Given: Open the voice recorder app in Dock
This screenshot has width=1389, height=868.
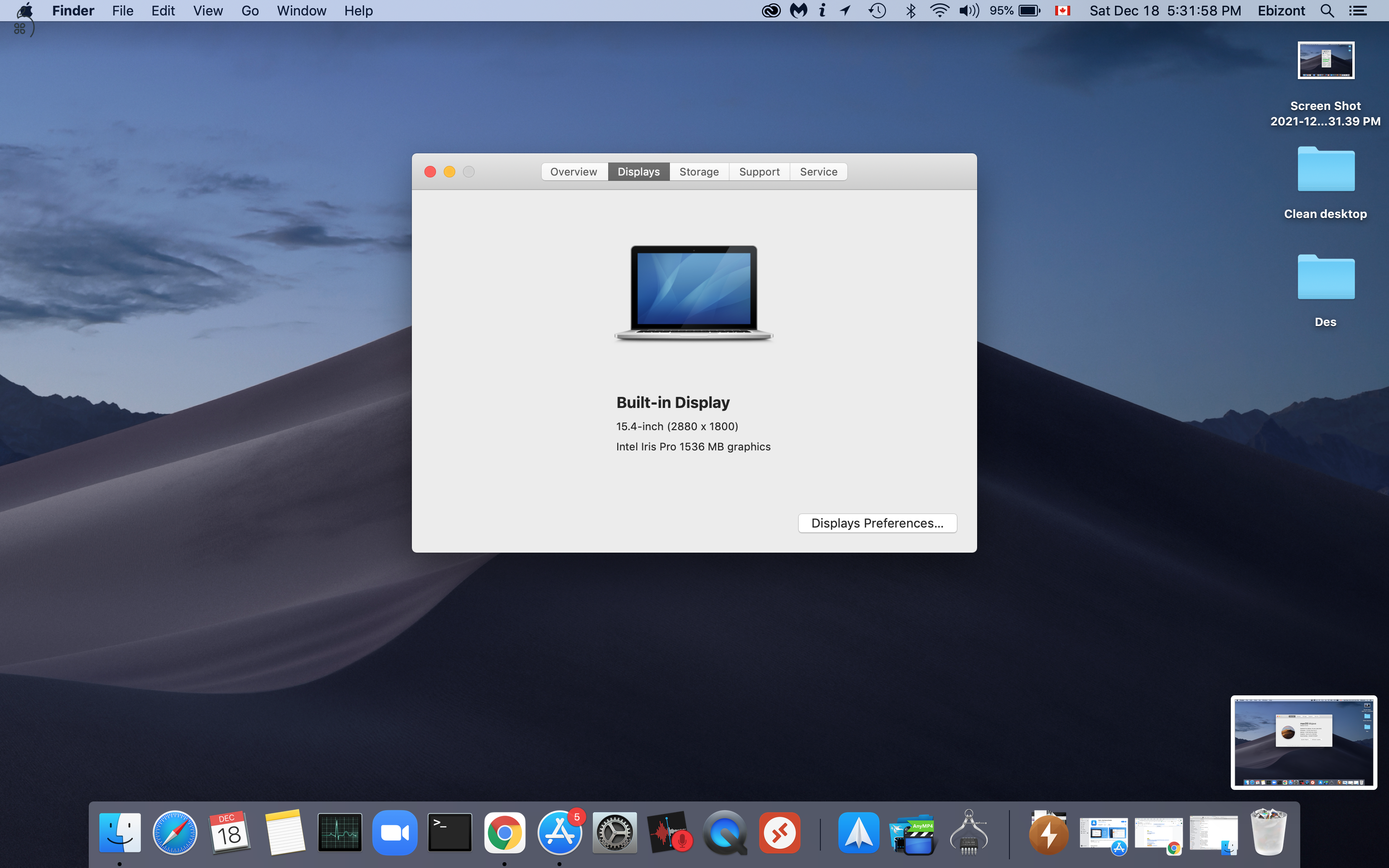Looking at the screenshot, I should click(x=670, y=832).
